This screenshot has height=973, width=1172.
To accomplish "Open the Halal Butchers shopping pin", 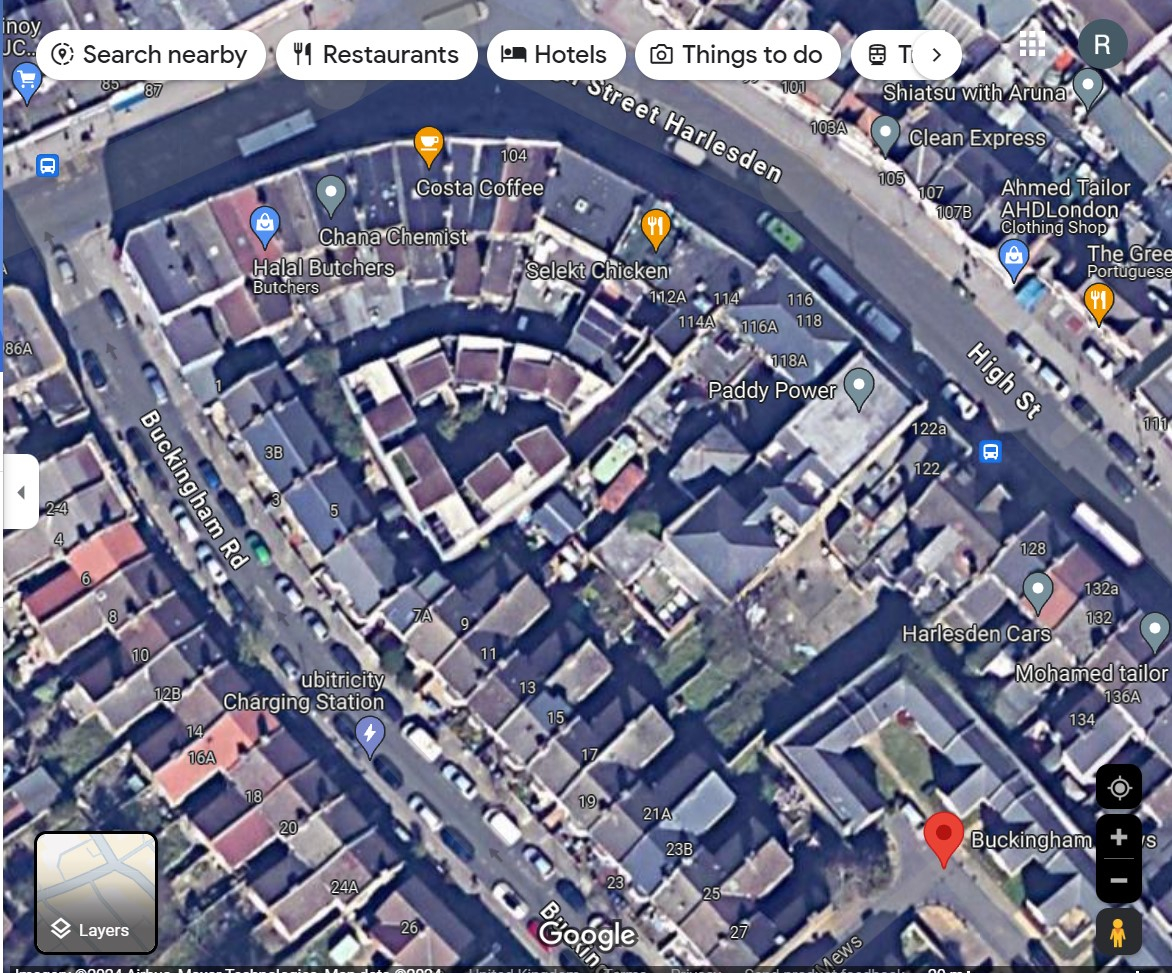I will pos(265,226).
